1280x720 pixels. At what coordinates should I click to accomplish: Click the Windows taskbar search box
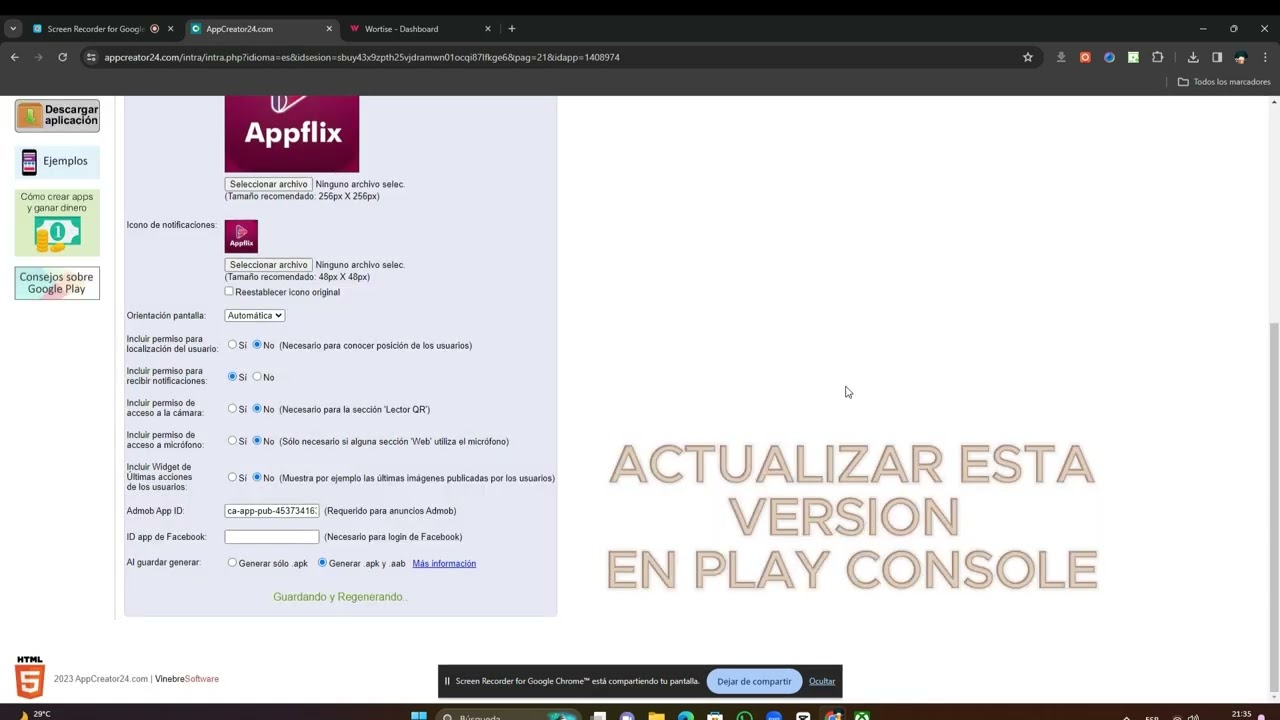click(508, 716)
